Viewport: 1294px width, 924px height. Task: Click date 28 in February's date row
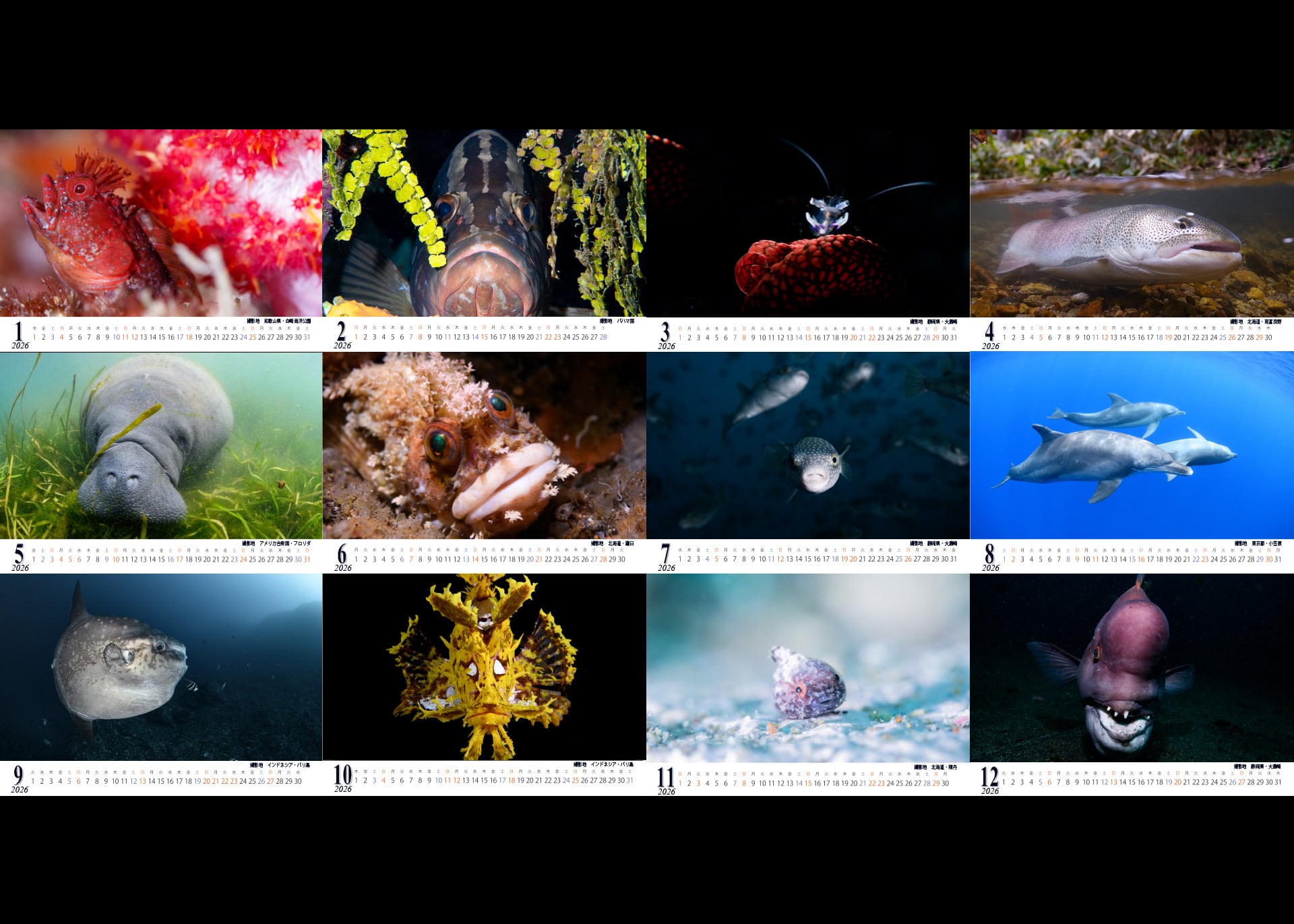pyautogui.click(x=603, y=338)
